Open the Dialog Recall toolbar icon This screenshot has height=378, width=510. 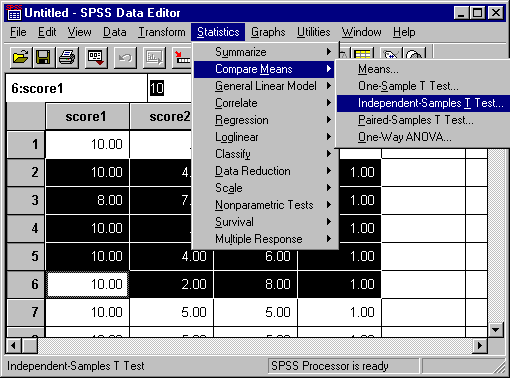(x=96, y=58)
